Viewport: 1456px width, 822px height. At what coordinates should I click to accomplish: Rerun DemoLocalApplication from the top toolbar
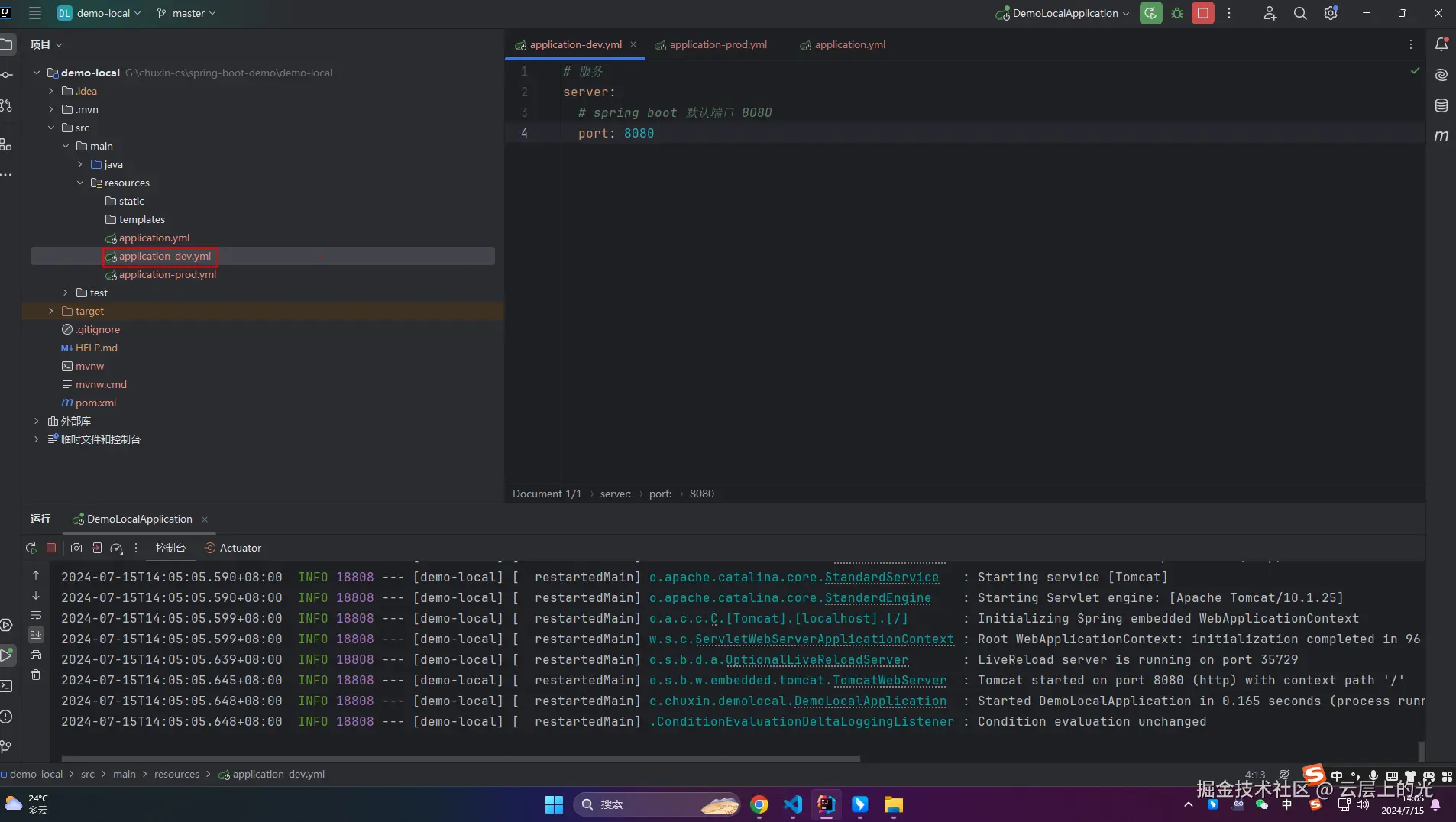tap(1150, 13)
